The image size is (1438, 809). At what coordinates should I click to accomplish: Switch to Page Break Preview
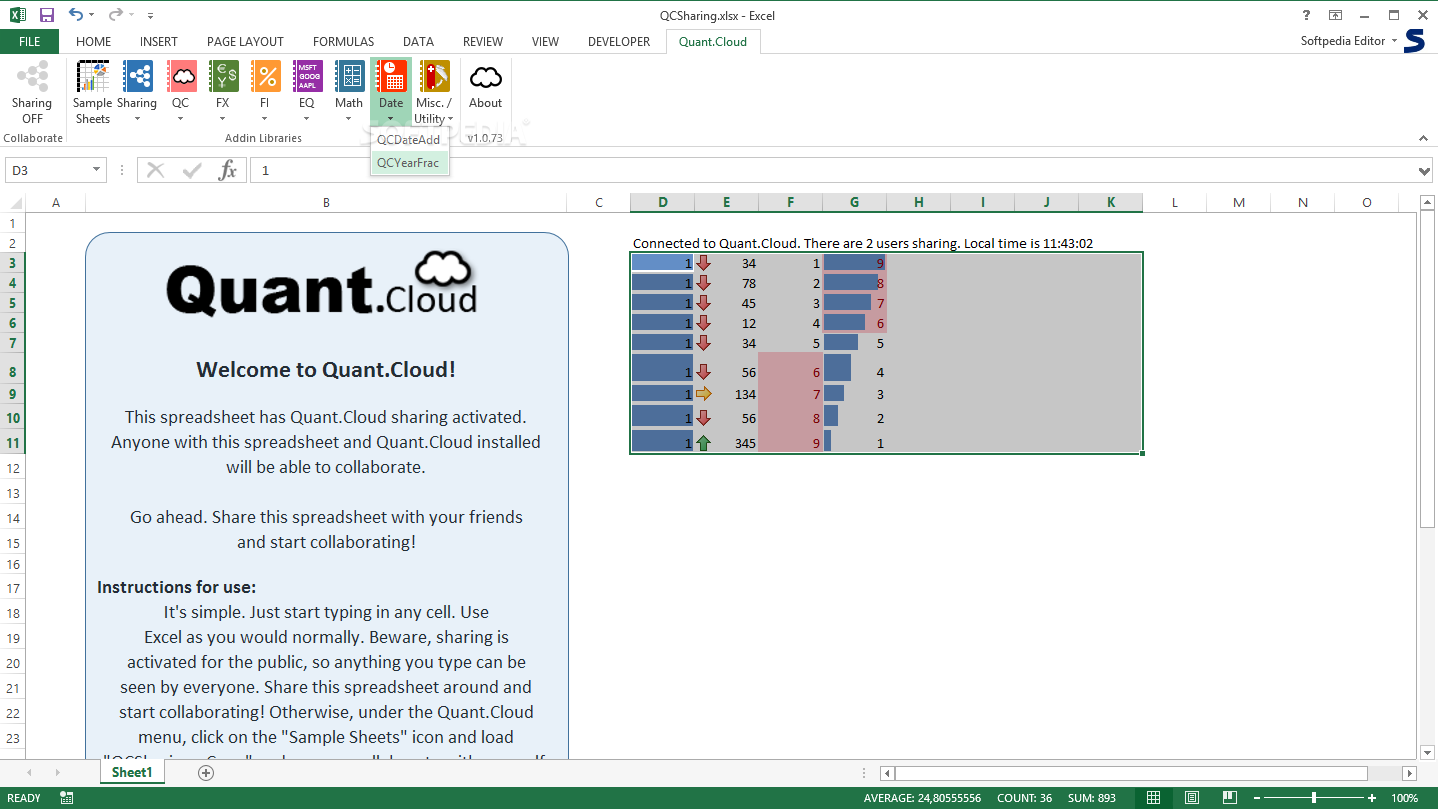pos(1230,798)
